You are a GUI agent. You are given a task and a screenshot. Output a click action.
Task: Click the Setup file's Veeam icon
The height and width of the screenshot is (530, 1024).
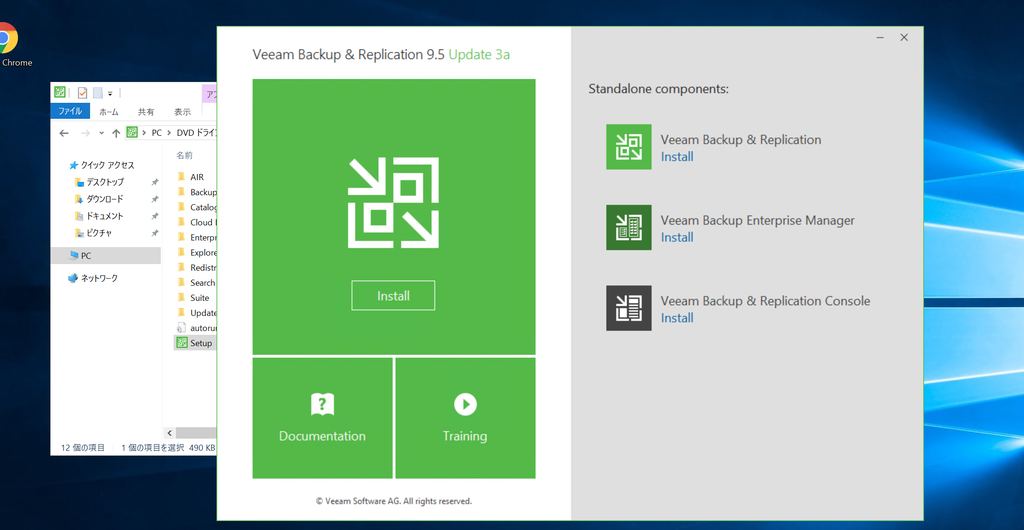[182, 343]
